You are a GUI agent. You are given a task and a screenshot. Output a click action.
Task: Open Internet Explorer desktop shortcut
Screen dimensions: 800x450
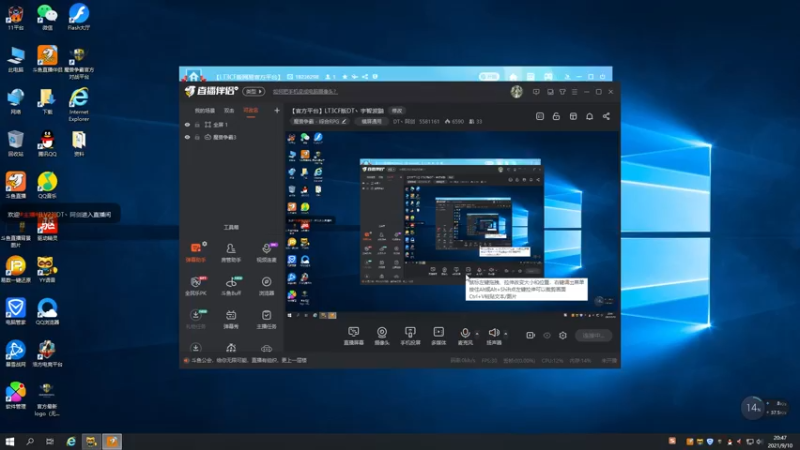[x=79, y=104]
